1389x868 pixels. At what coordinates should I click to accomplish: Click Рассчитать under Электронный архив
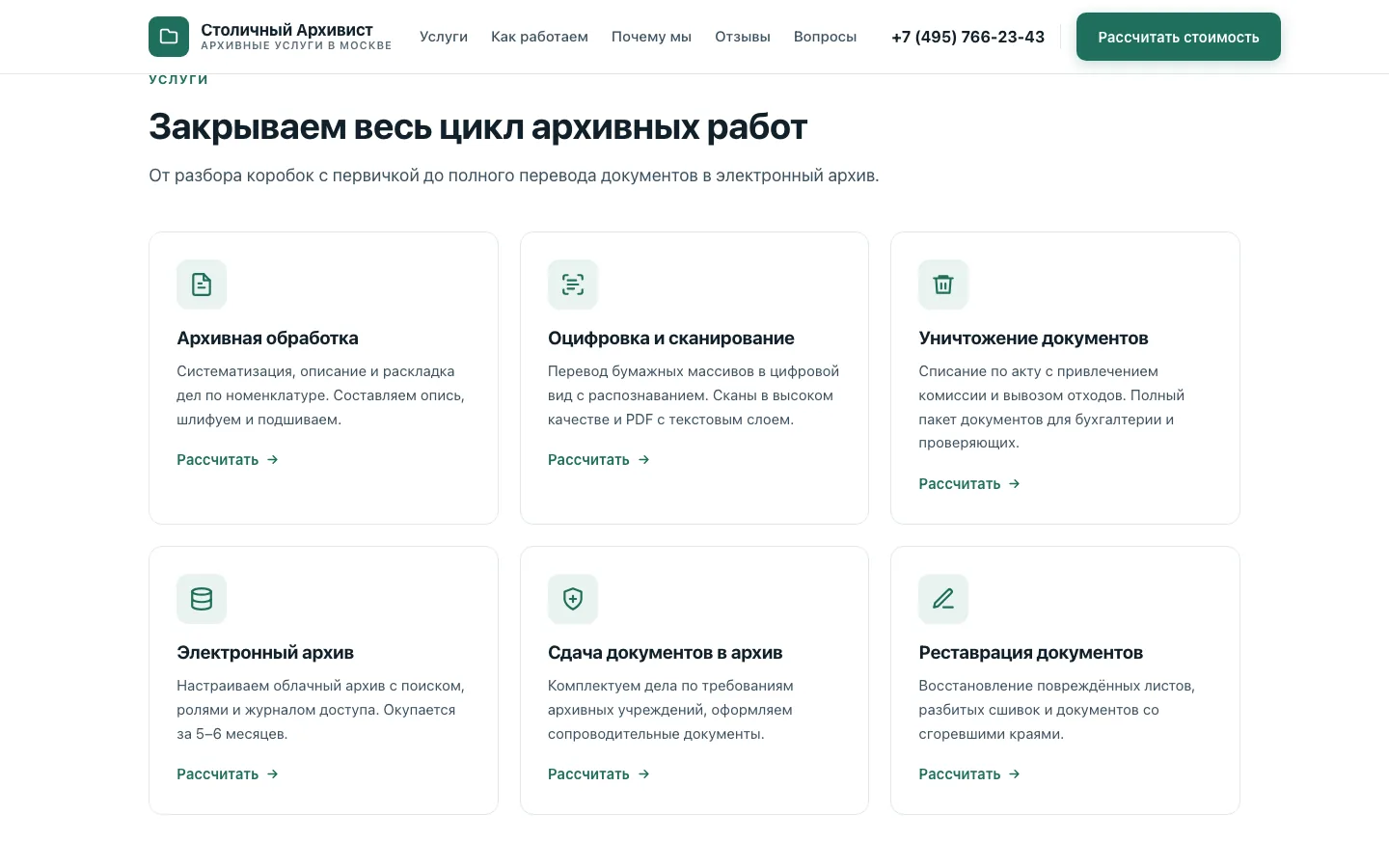(x=228, y=774)
